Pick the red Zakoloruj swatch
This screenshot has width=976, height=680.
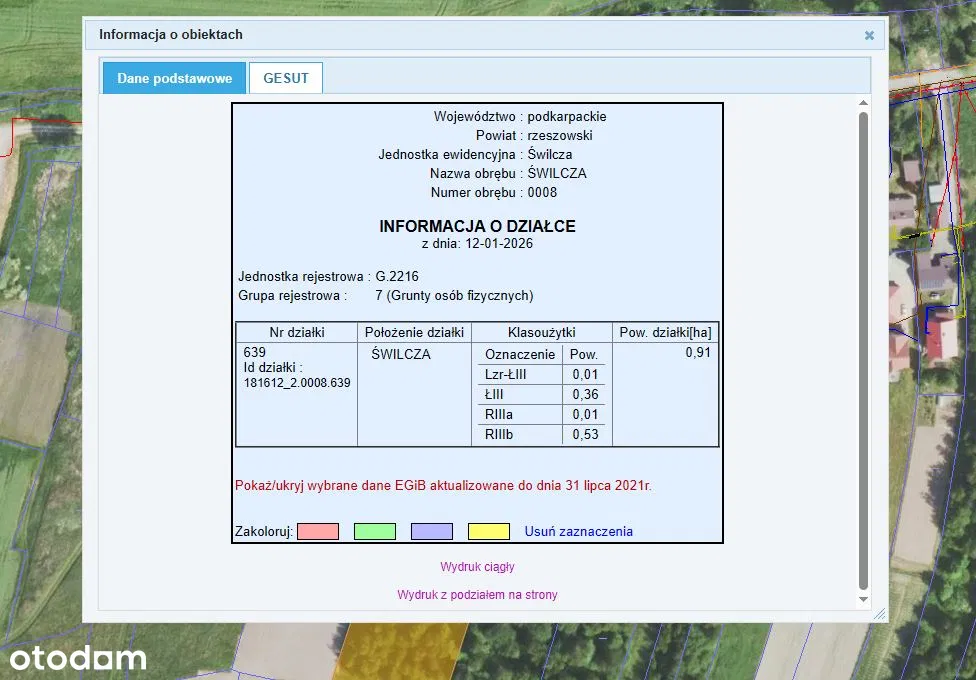[x=318, y=531]
